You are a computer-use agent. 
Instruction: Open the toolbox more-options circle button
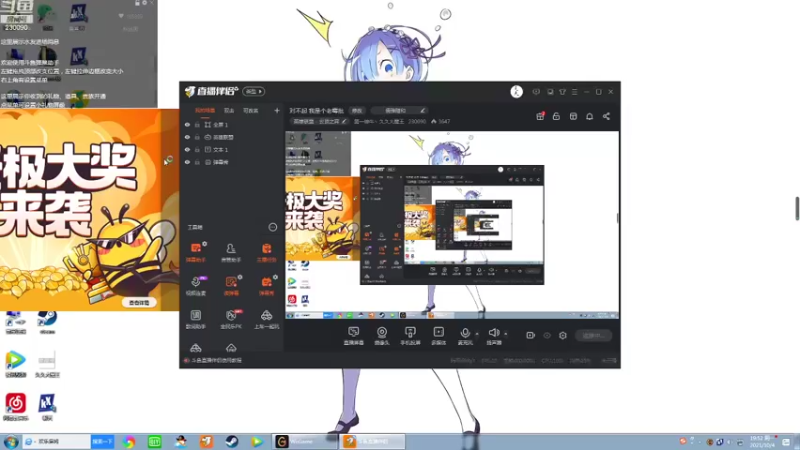(x=272, y=227)
